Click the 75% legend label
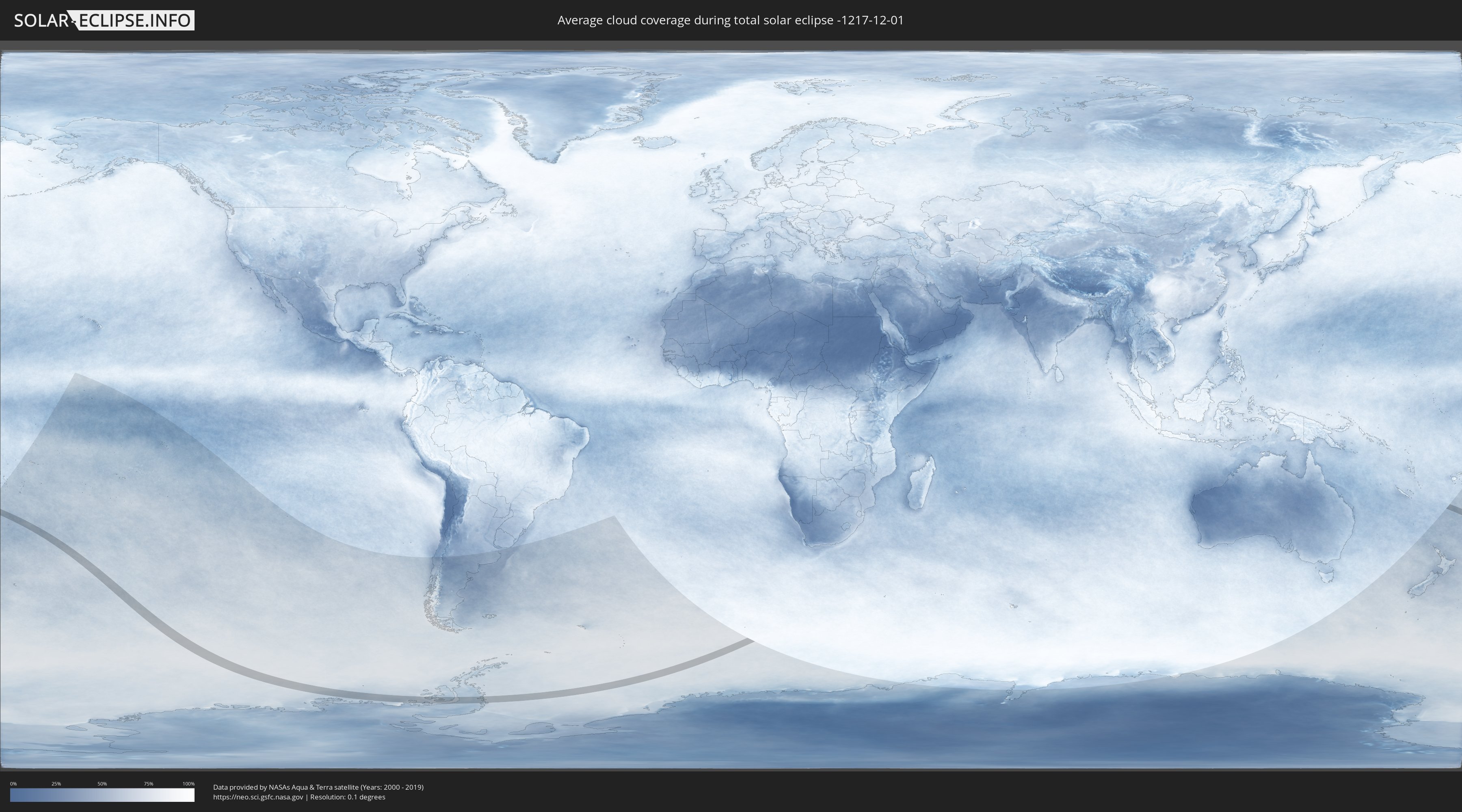 [148, 784]
